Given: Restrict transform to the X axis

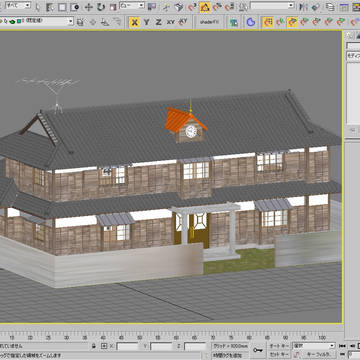Looking at the screenshot, I should (134, 22).
